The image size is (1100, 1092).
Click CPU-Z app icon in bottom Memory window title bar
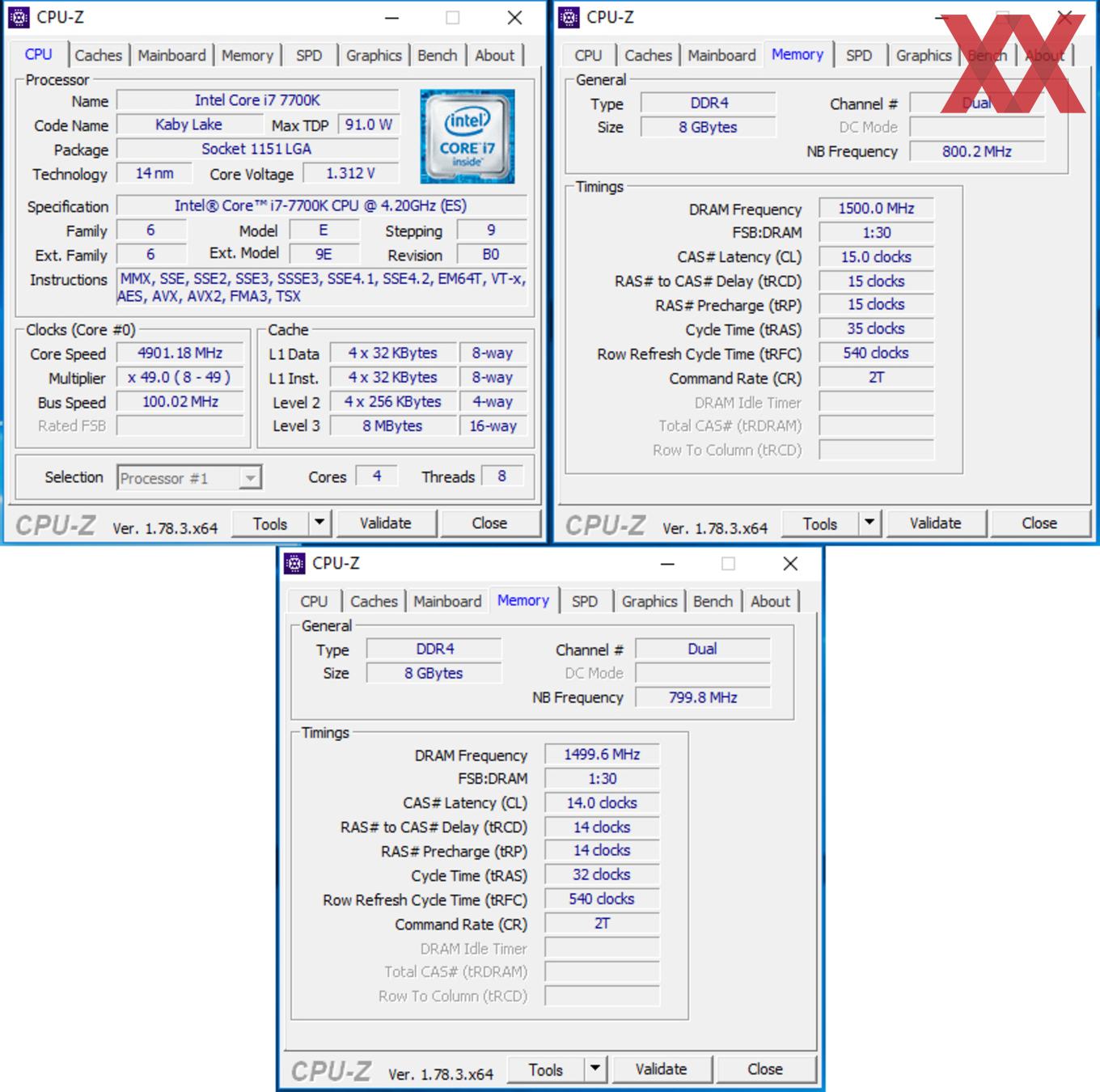(x=295, y=563)
